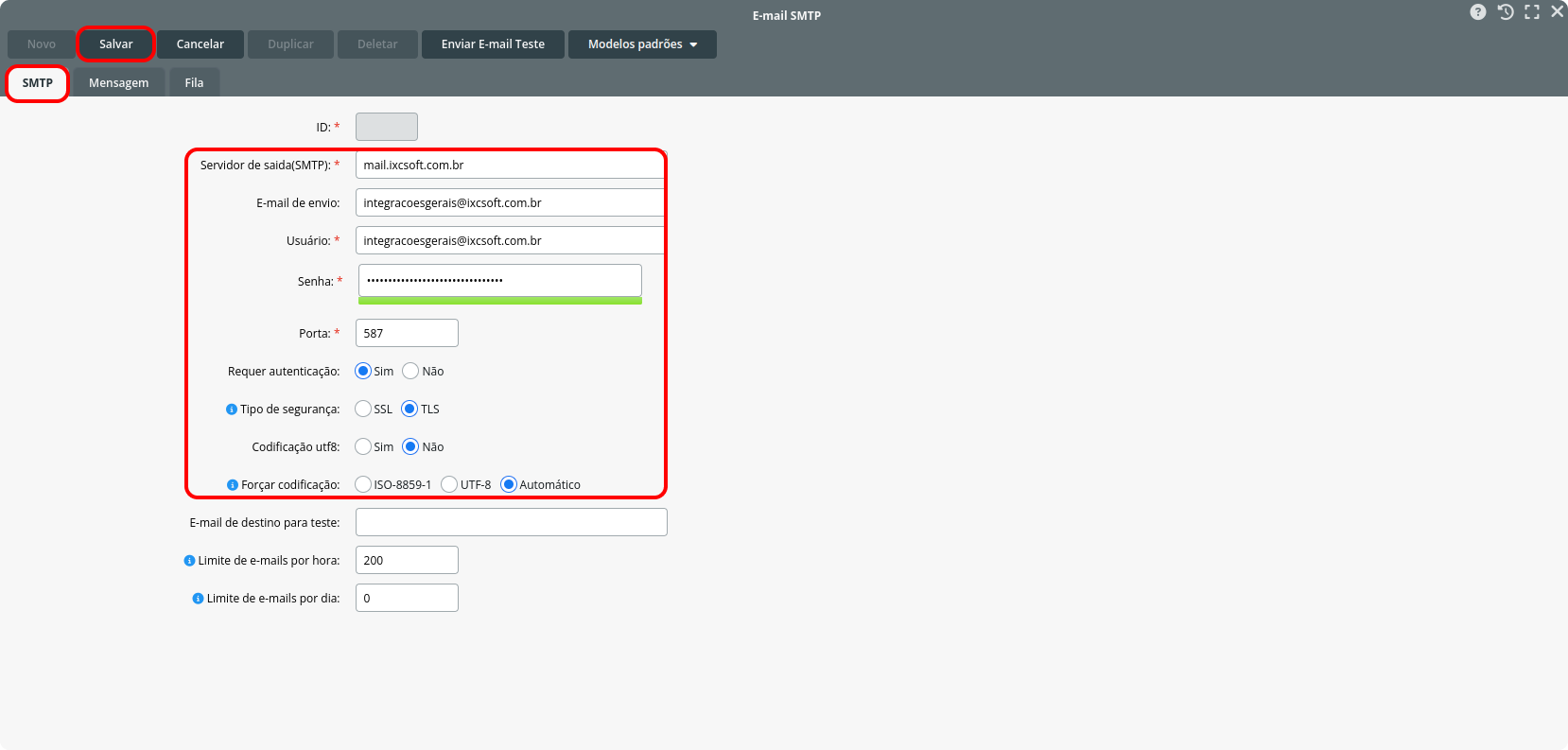The image size is (1568, 750).
Task: Click the Deletar button
Action: pos(377,44)
